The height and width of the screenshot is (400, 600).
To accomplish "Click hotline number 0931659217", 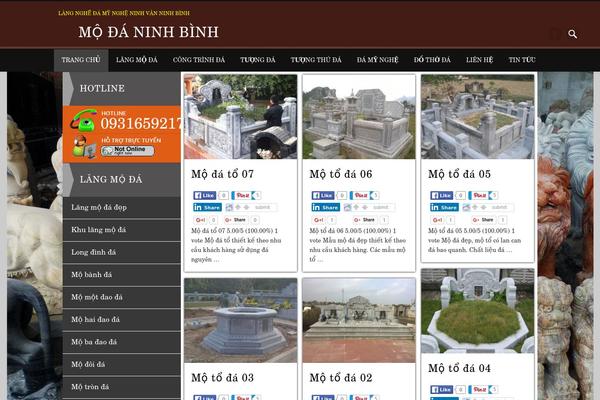I will [141, 123].
